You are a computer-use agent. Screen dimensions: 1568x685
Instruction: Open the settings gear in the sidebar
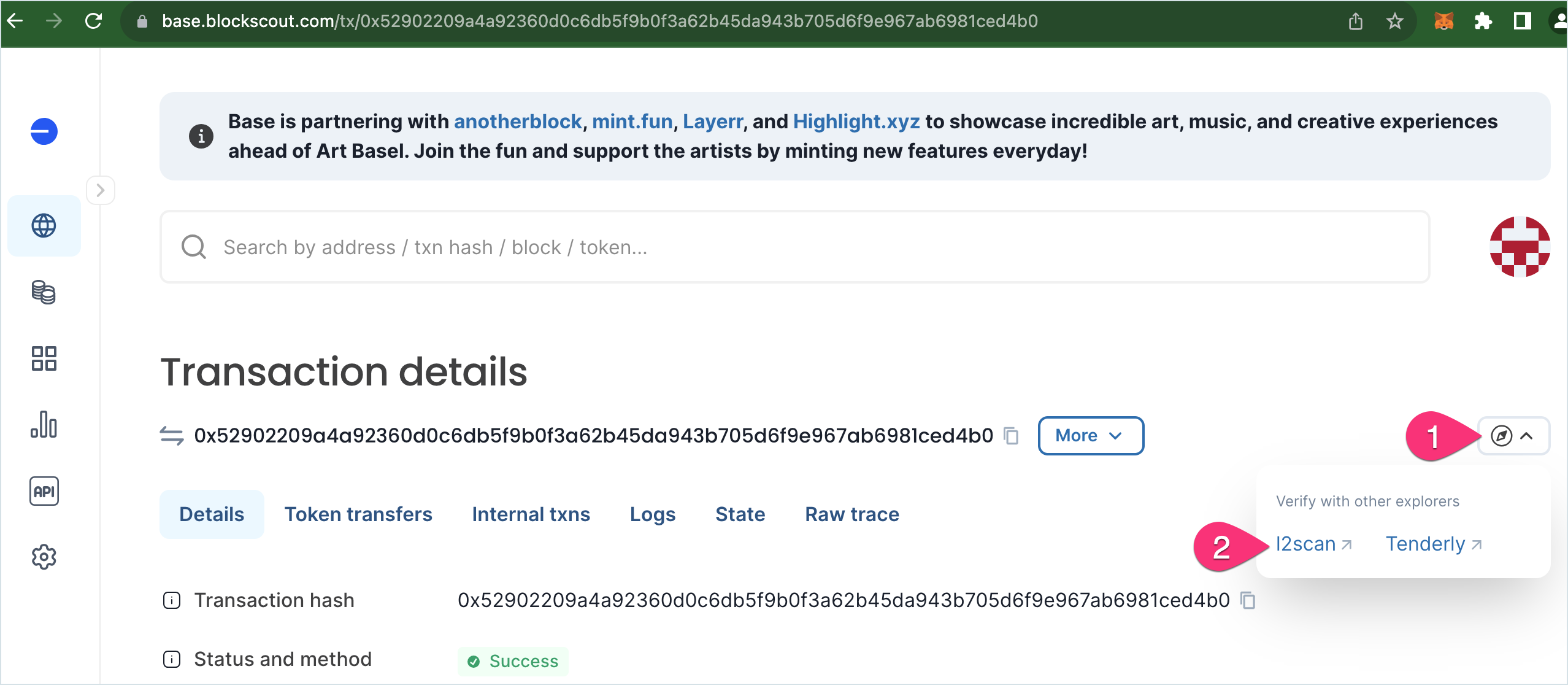tap(44, 557)
